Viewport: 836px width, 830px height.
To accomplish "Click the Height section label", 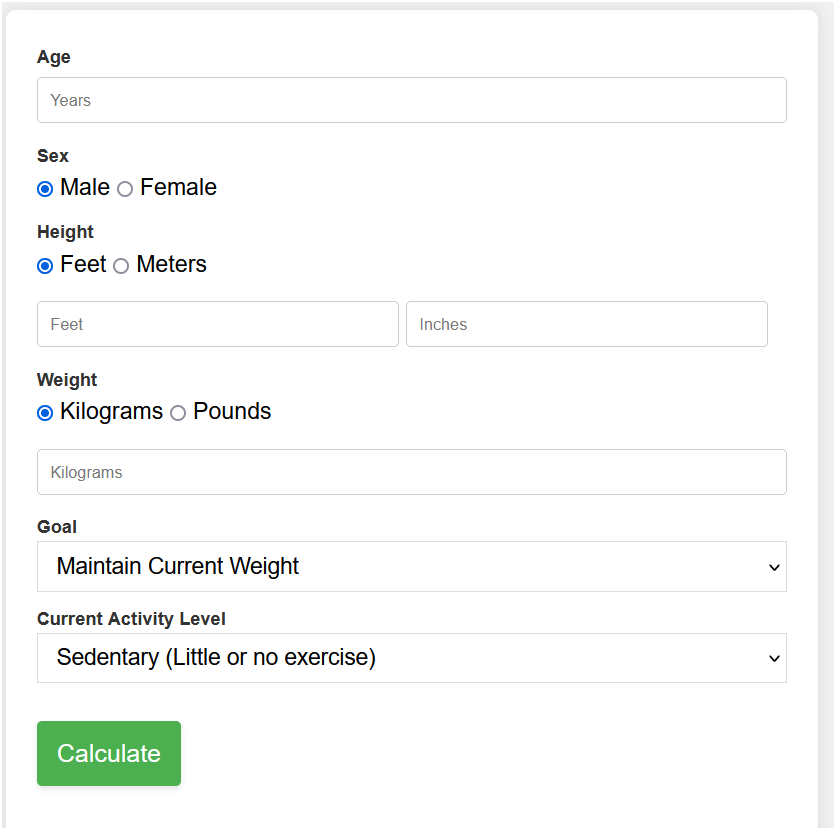I will tap(64, 232).
